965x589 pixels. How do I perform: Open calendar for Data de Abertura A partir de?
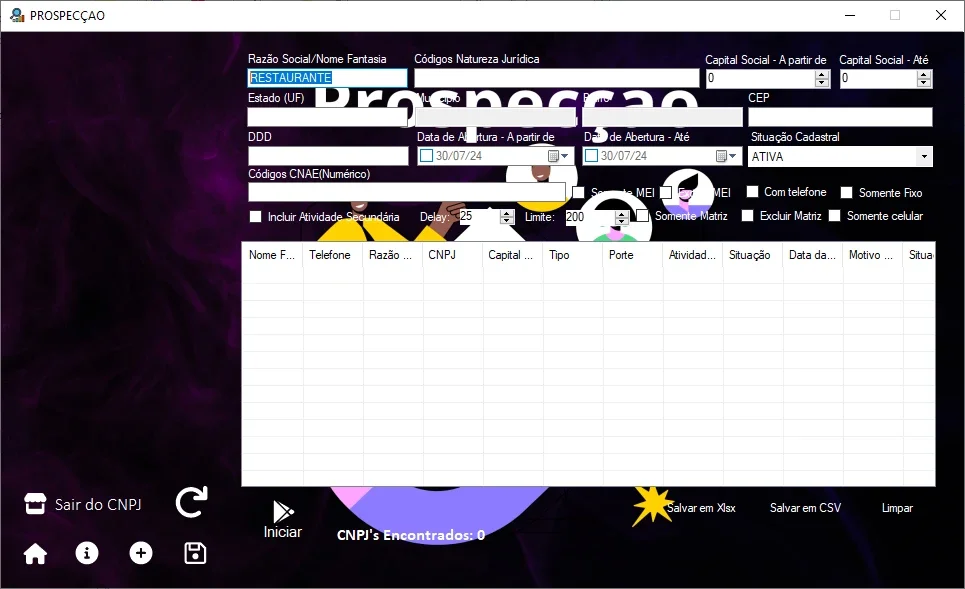[558, 156]
